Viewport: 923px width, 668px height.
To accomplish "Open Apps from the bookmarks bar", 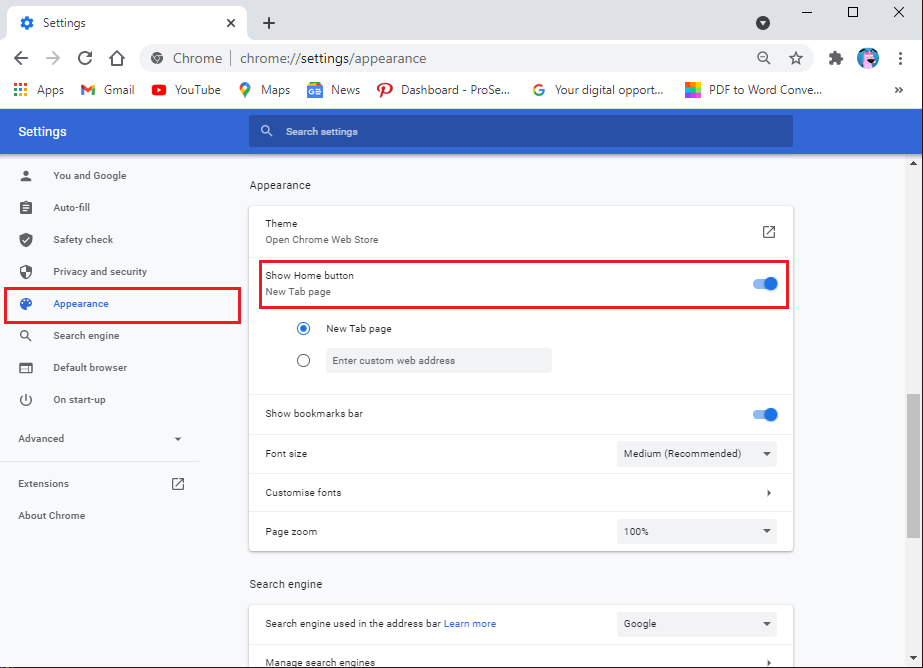I will pos(39,89).
